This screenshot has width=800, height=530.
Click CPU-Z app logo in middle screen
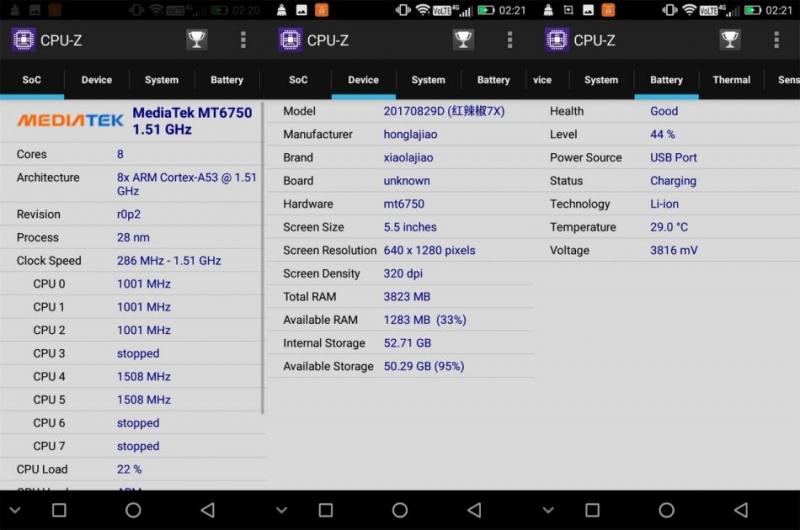(x=290, y=40)
